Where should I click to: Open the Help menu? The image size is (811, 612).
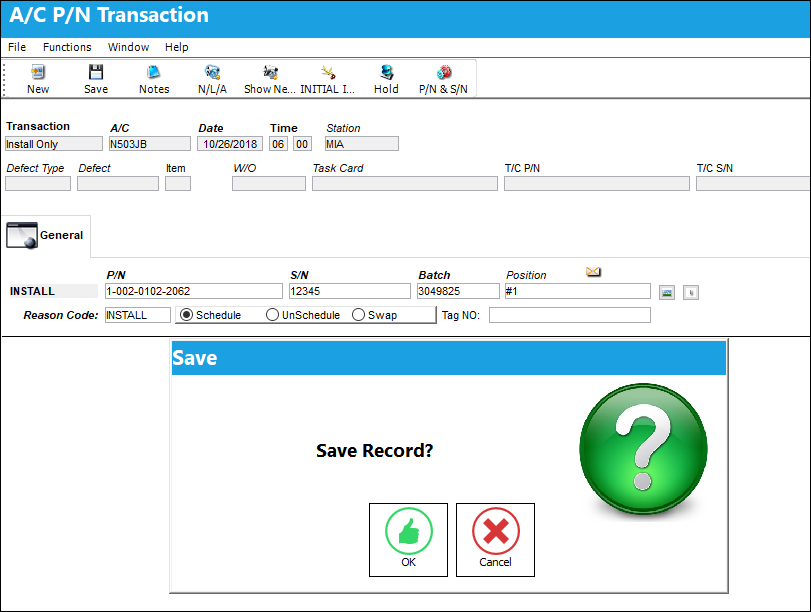pos(176,47)
